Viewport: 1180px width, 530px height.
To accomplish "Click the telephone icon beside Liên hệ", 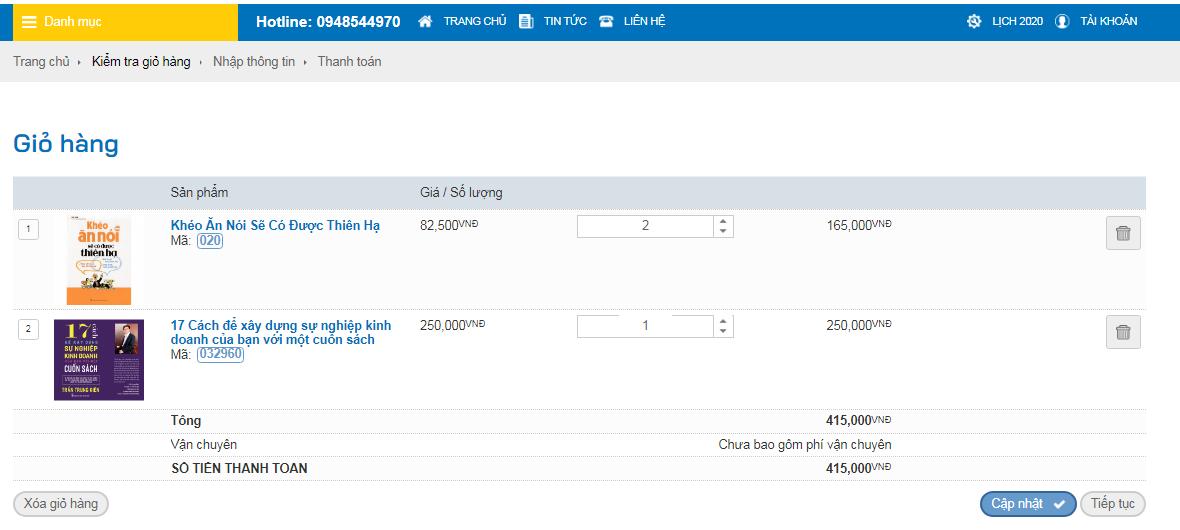I will [606, 21].
